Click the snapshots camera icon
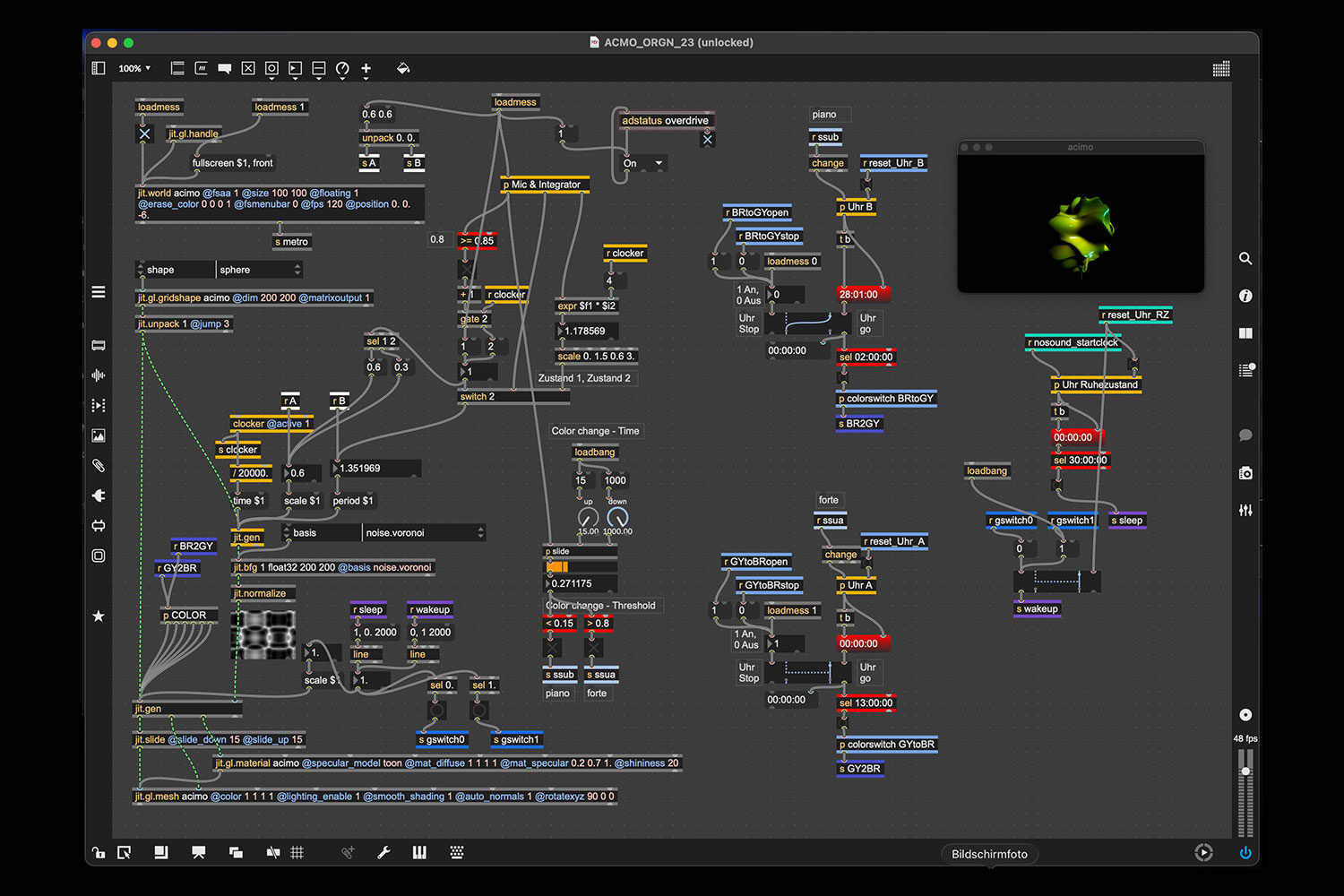Viewport: 1344px width, 896px height. click(1245, 473)
